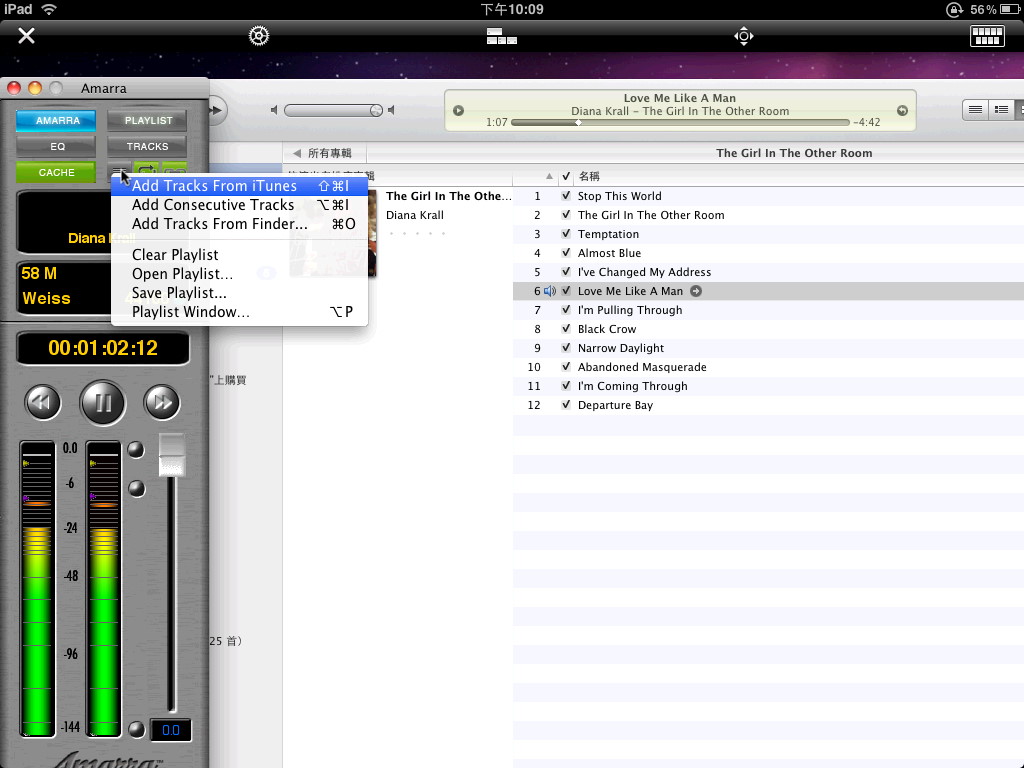Open the EQ button in Amarra
The width and height of the screenshot is (1024, 768).
point(56,146)
